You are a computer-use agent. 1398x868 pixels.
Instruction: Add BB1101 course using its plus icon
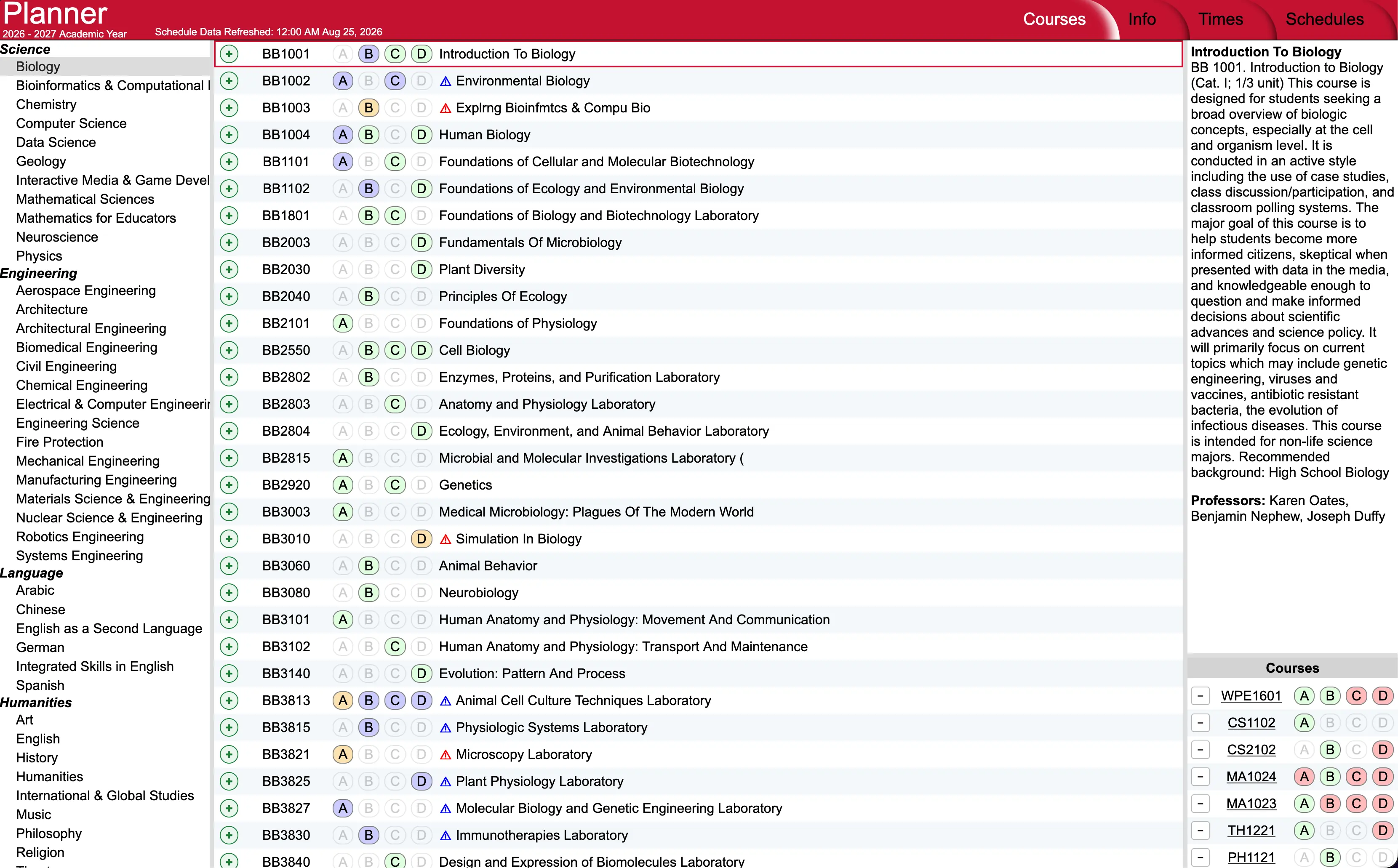[x=229, y=162]
